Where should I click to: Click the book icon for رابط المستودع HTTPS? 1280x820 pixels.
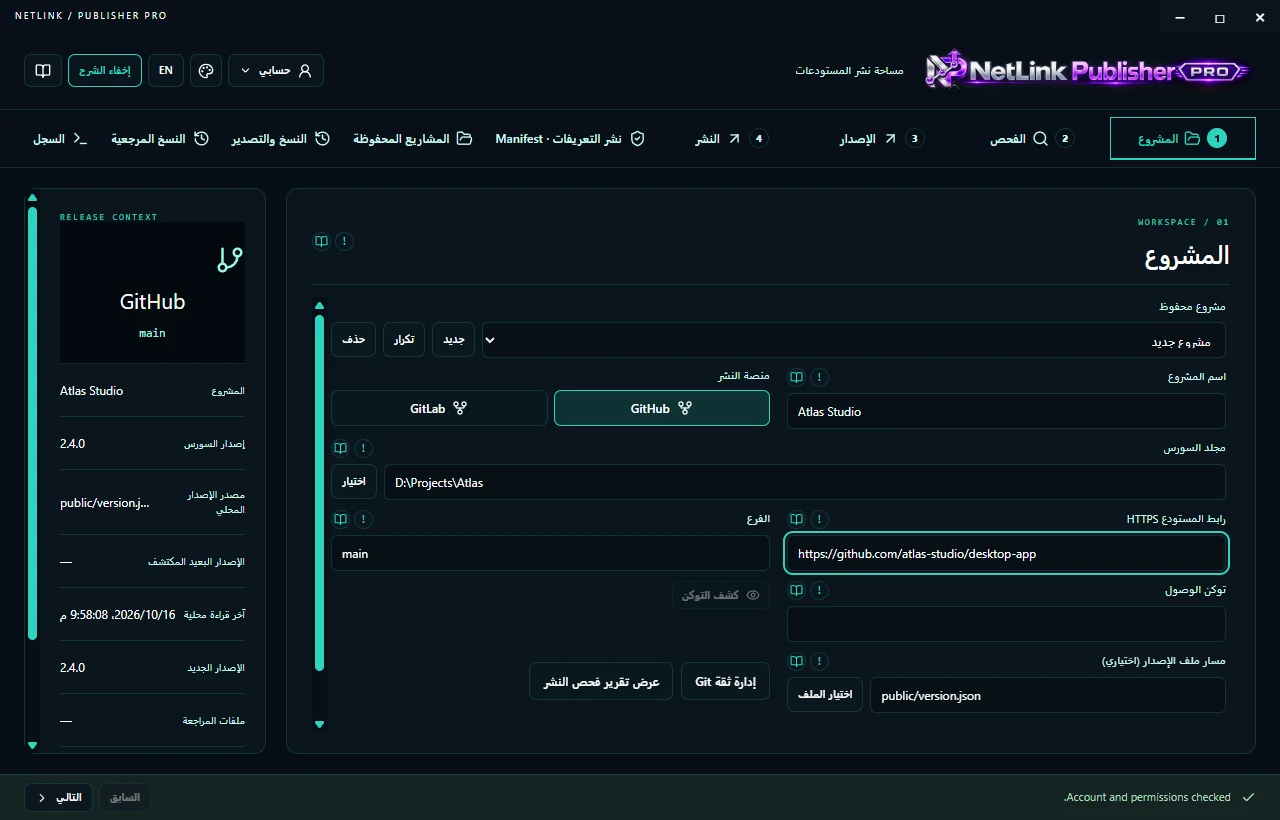point(796,519)
